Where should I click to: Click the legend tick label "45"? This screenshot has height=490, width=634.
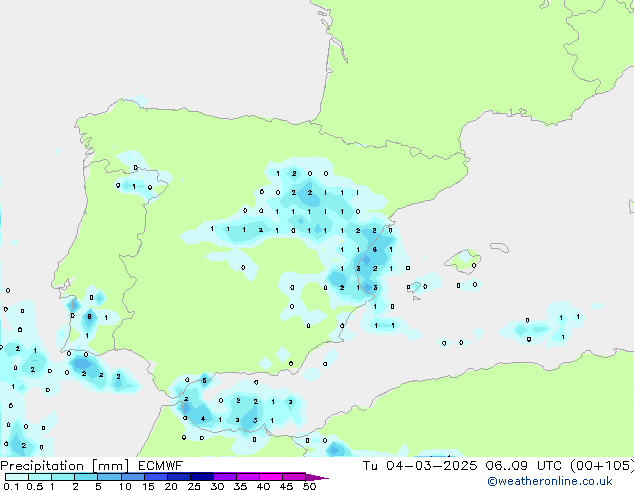coord(286,486)
